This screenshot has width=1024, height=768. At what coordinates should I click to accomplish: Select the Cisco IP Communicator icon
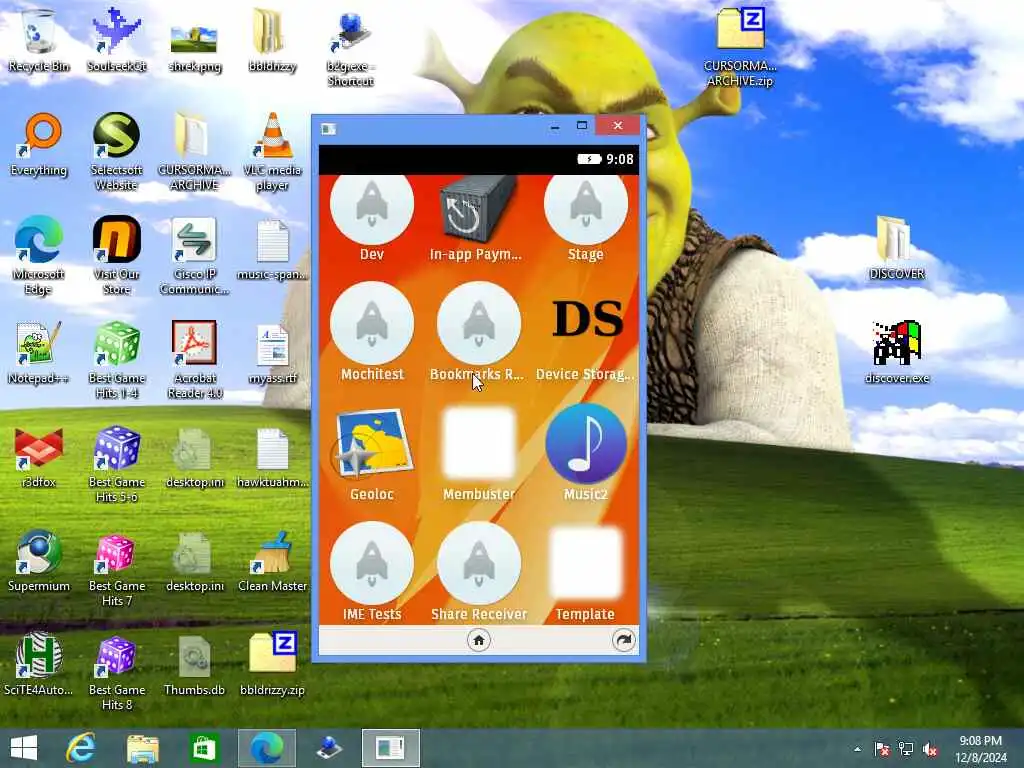195,255
